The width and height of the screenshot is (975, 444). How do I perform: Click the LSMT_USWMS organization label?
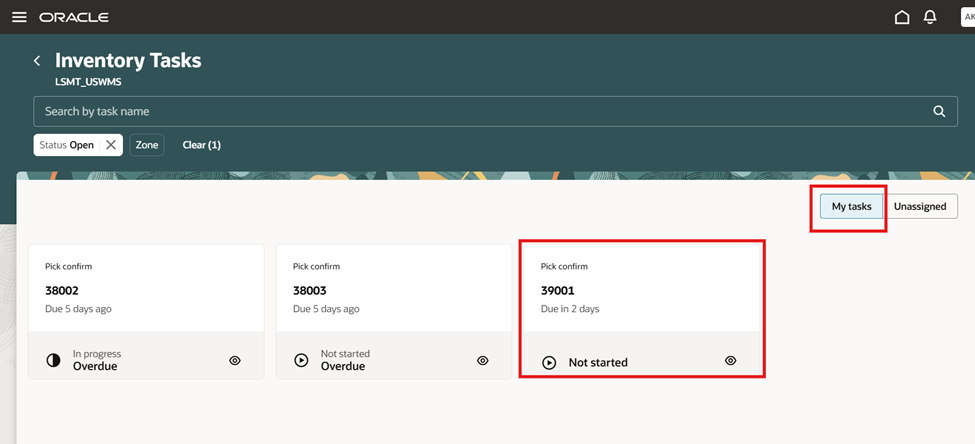(x=88, y=81)
